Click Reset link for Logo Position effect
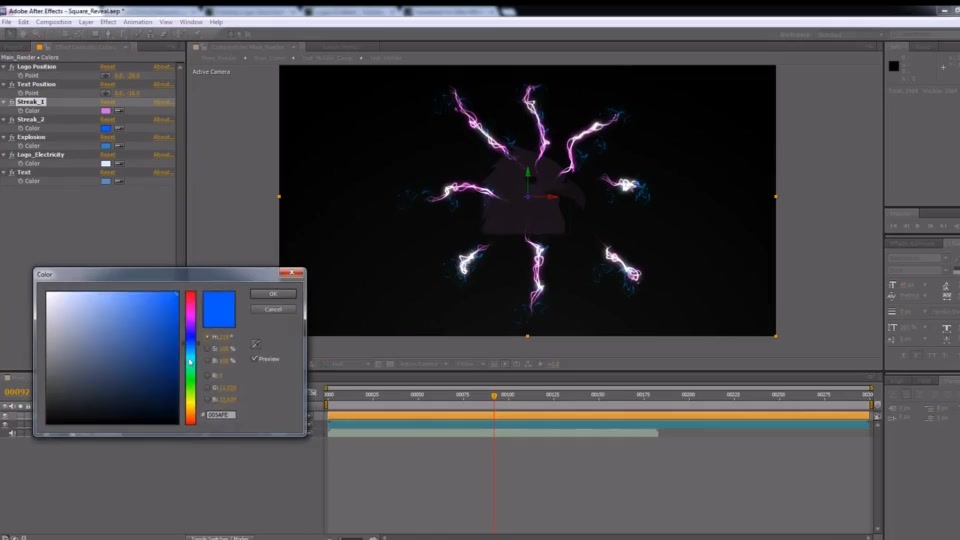The image size is (960, 540). click(108, 67)
